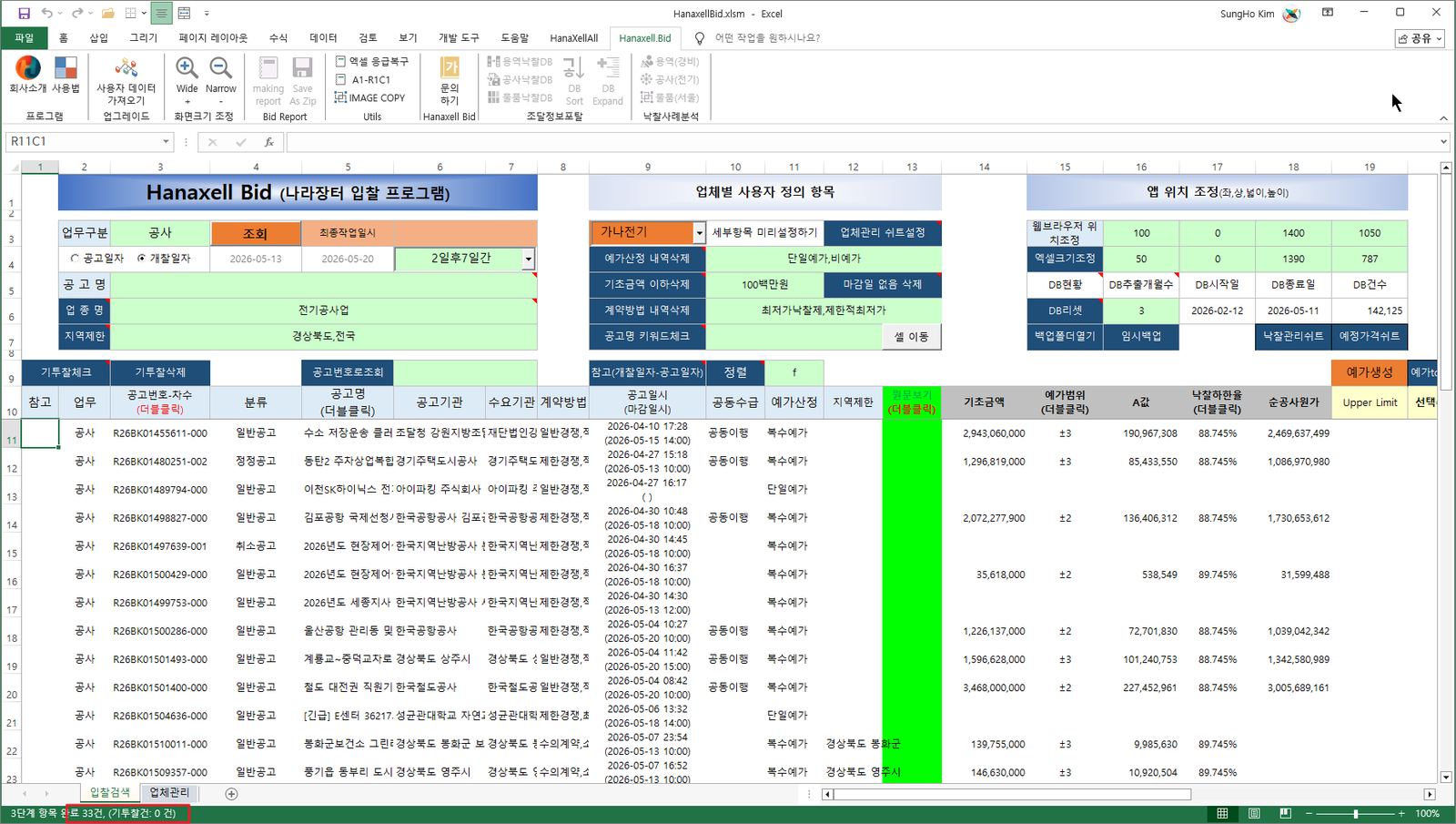Image resolution: width=1456 pixels, height=824 pixels.
Task: Toggle the 엑셀 응급복구 checkbox
Action: click(340, 61)
